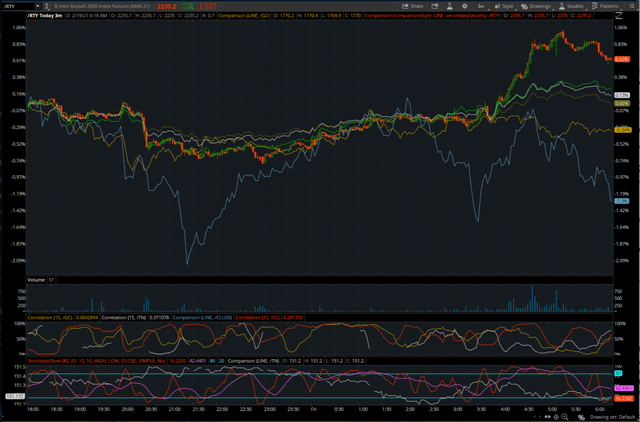The height and width of the screenshot is (422, 640).
Task: Click the detach chart window icon
Action: coord(435,6)
